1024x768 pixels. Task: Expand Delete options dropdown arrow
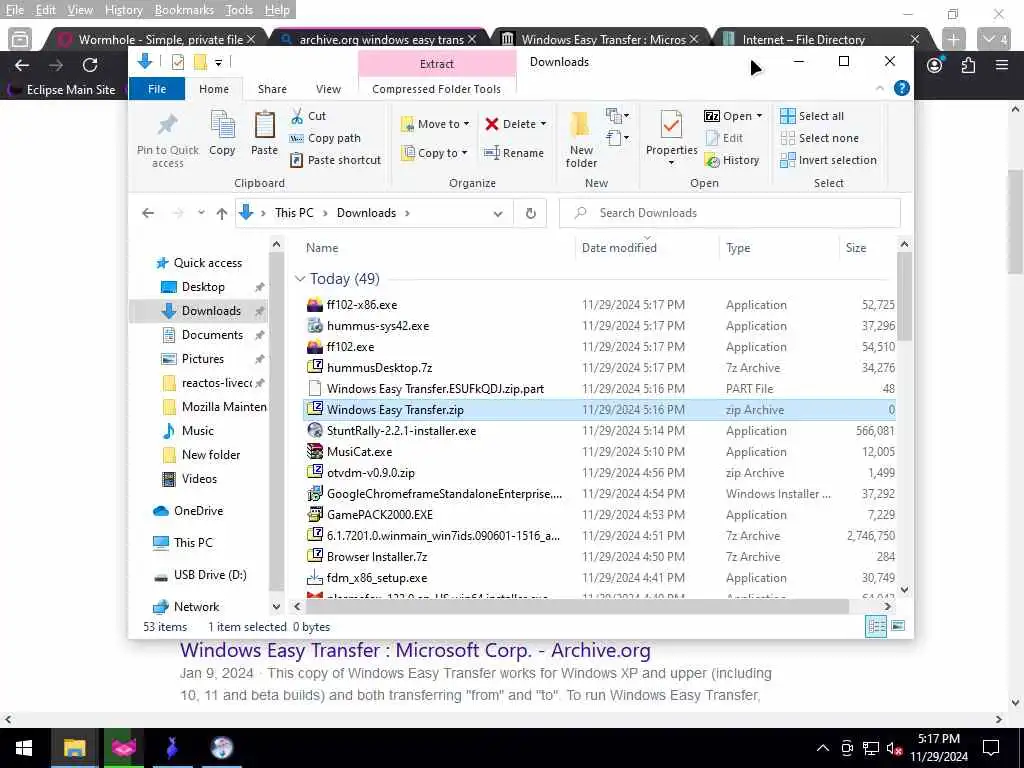(543, 124)
